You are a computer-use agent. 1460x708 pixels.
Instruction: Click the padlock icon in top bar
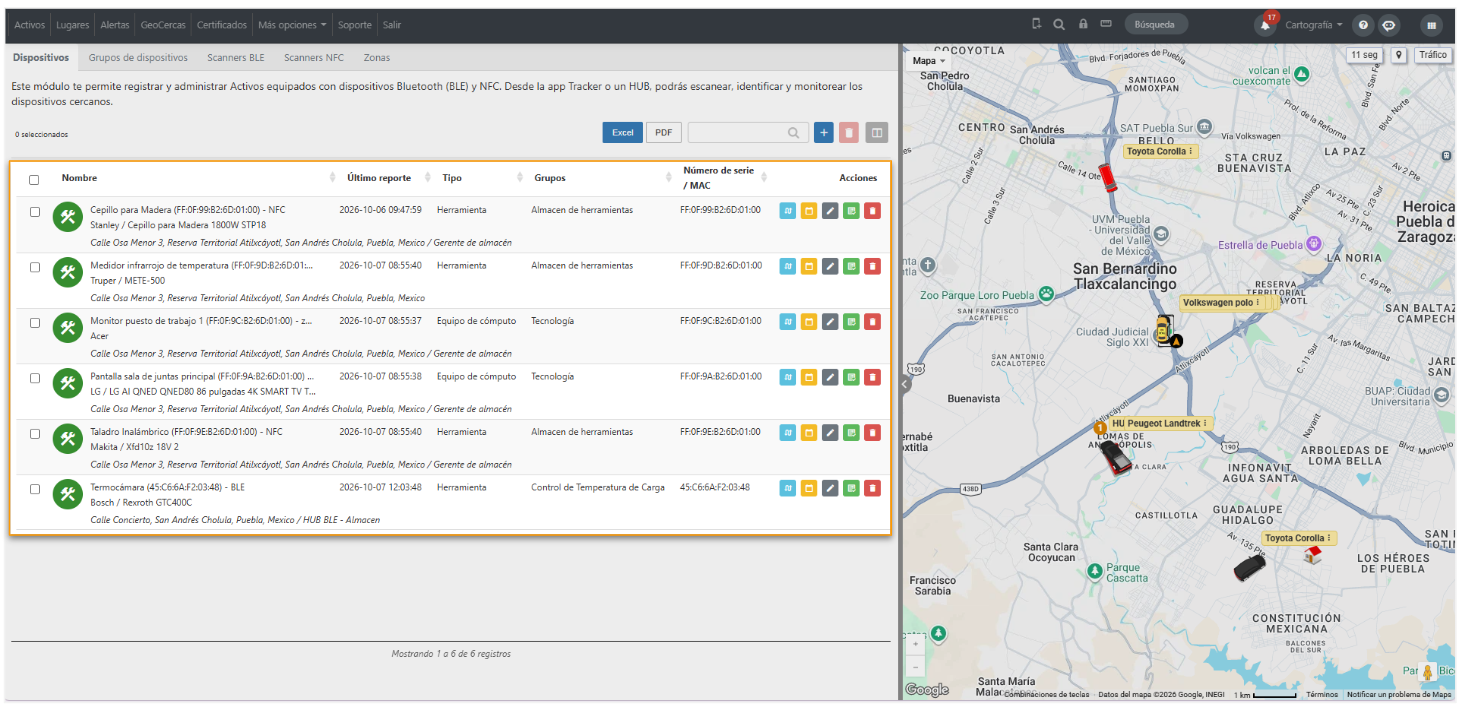tap(1083, 24)
